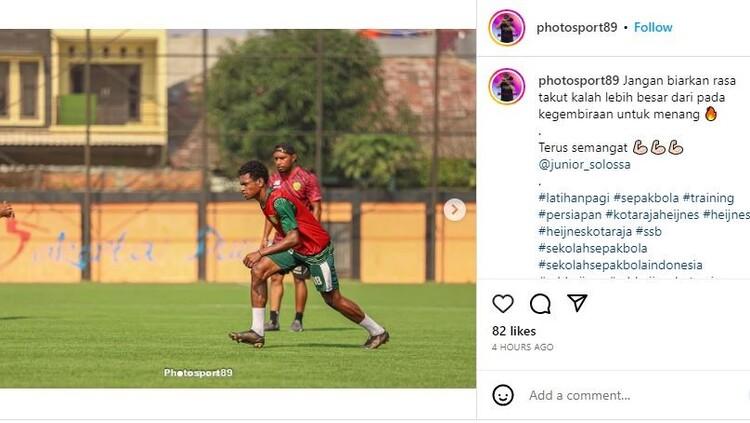Open the #sepakbola hashtag
Image resolution: width=750 pixels, height=423 pixels.
pos(644,198)
